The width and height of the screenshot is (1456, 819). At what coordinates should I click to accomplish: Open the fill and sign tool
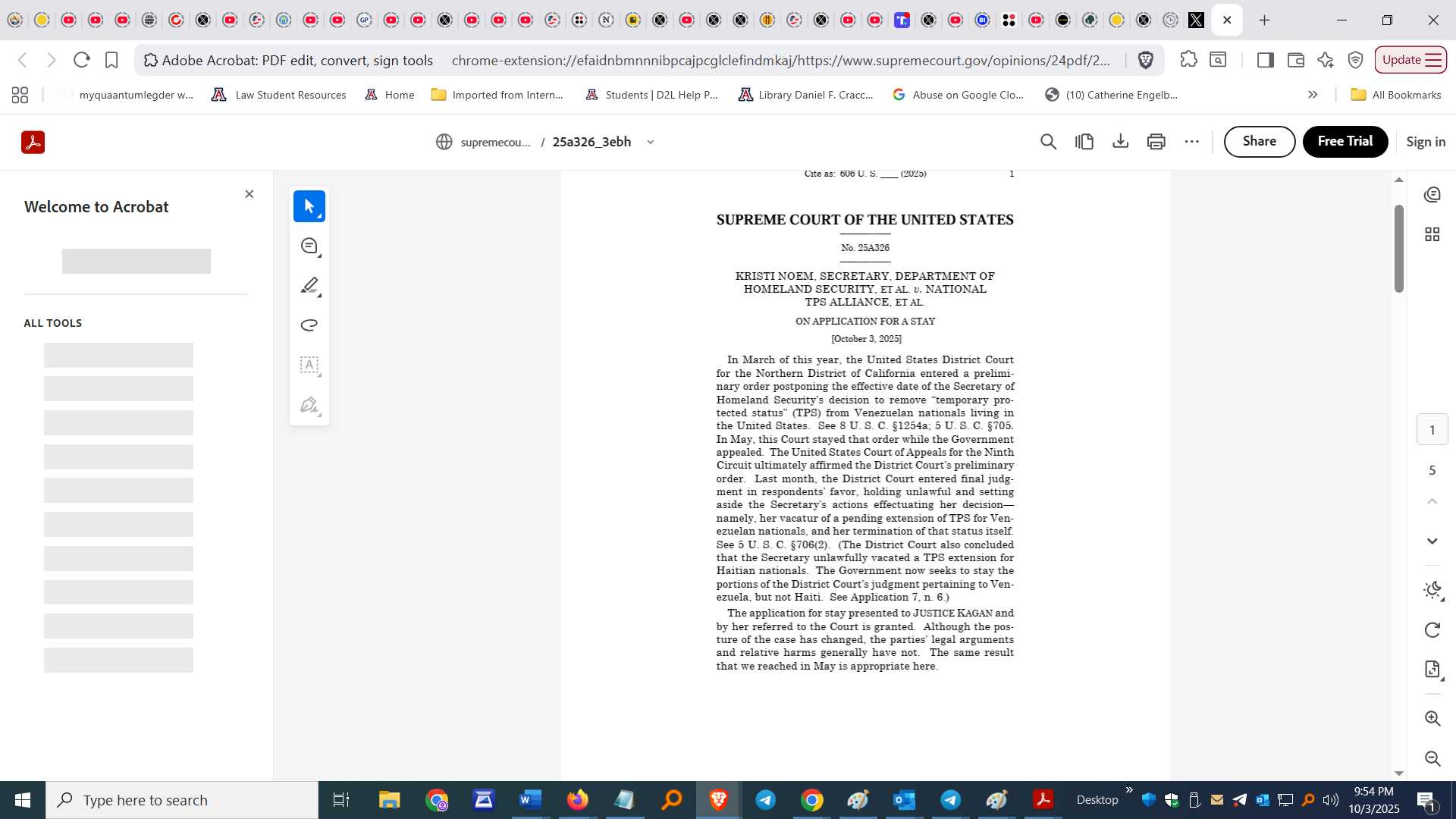(x=309, y=405)
